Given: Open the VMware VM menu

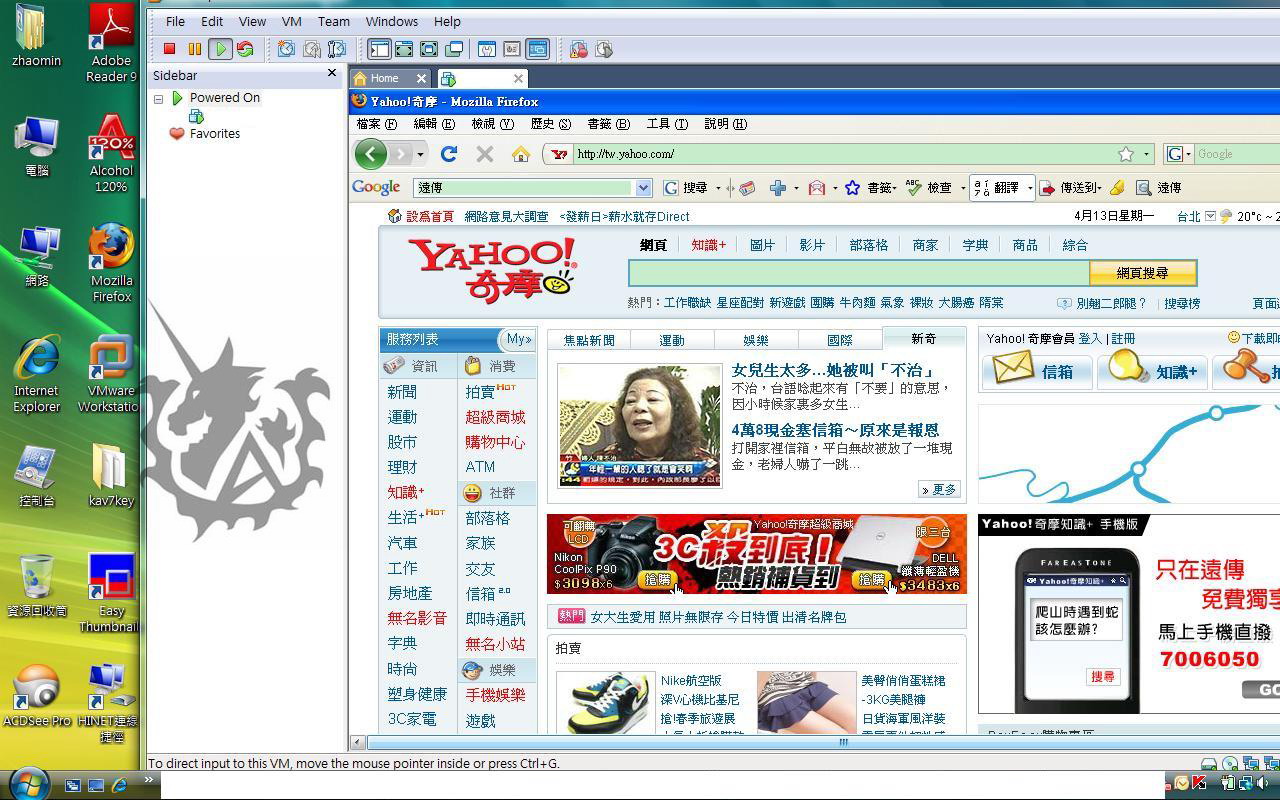Looking at the screenshot, I should pyautogui.click(x=291, y=21).
